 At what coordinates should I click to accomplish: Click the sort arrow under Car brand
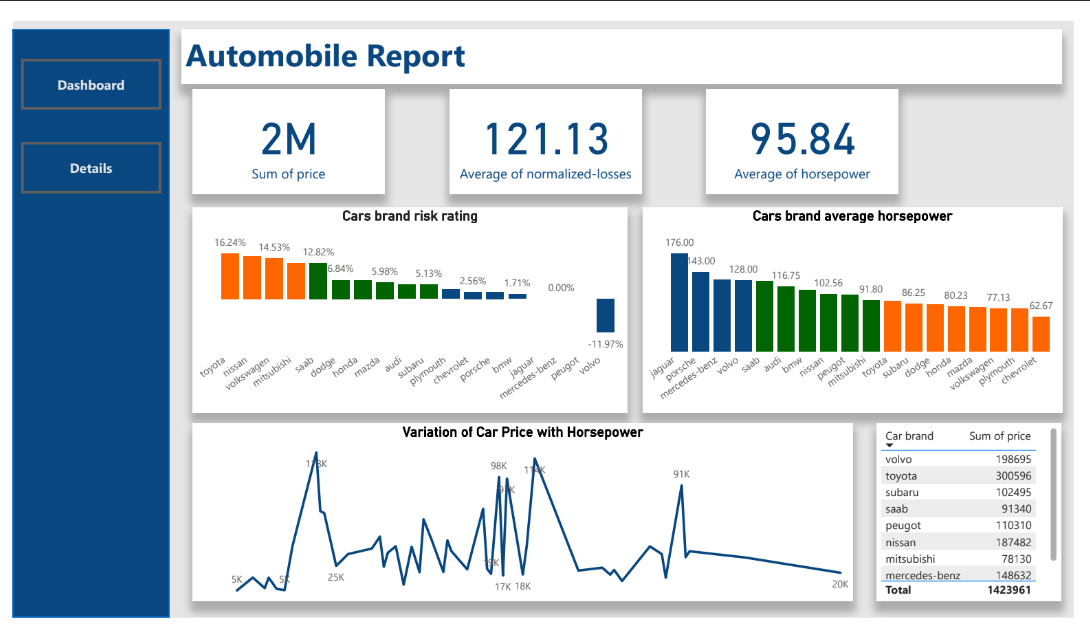(890, 445)
